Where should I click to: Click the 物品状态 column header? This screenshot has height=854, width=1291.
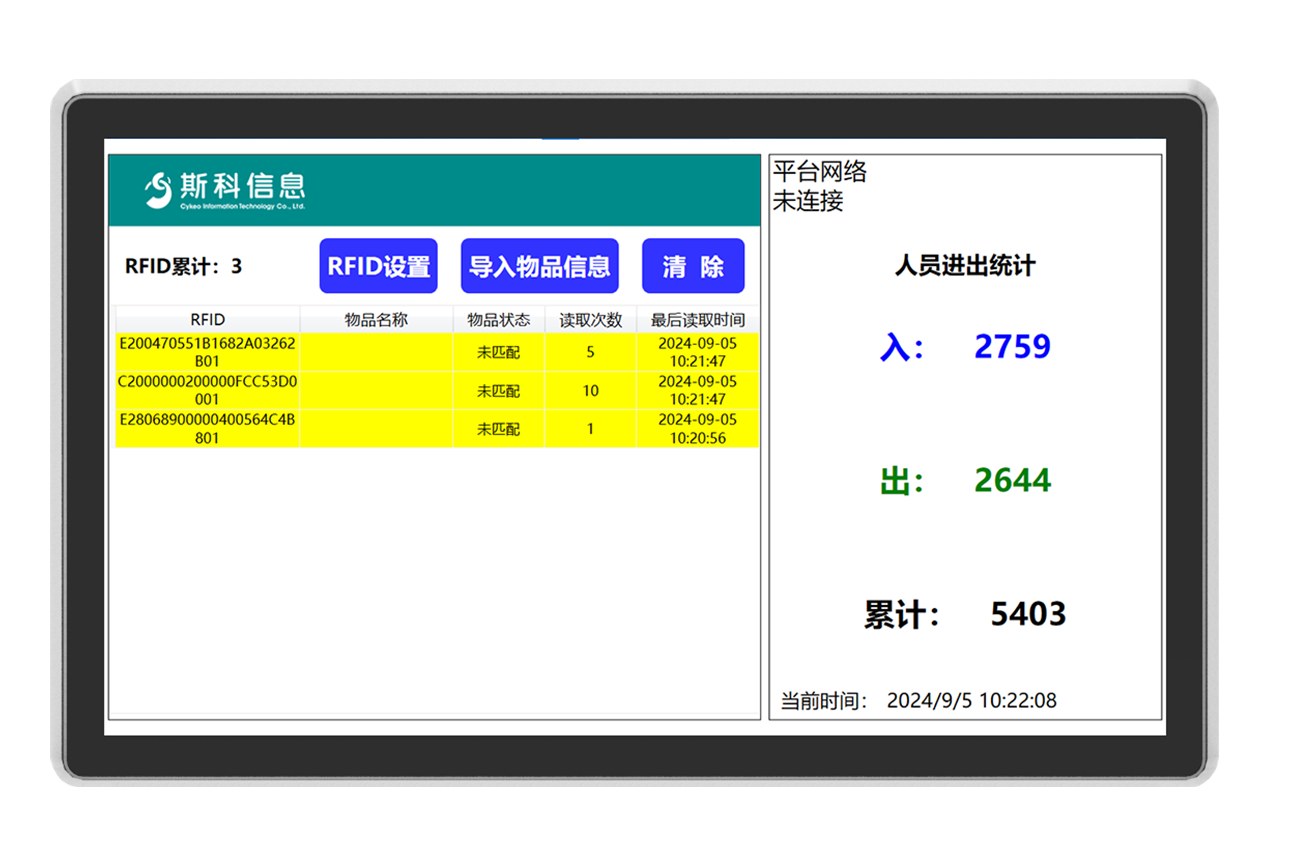497,319
